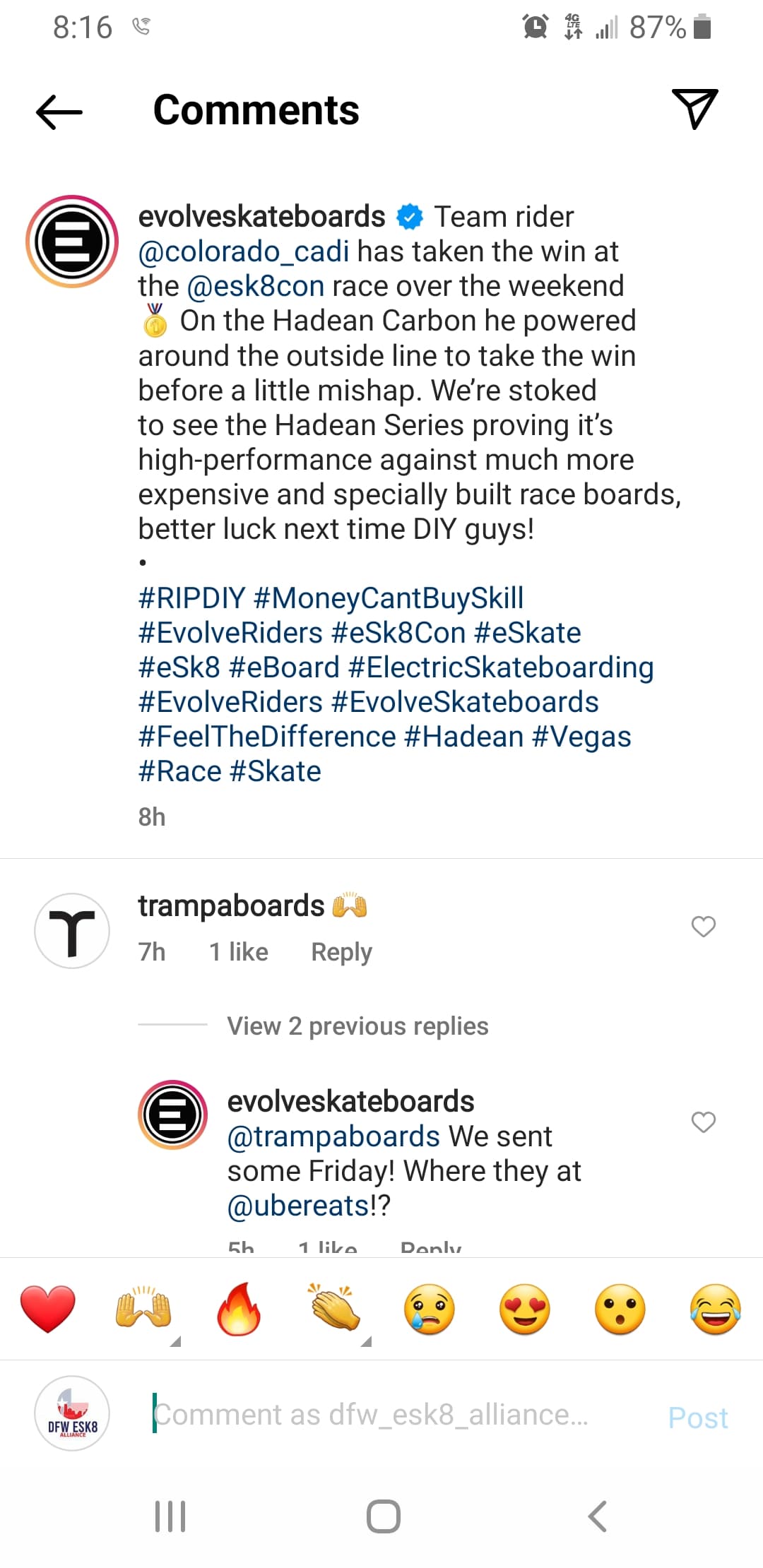This screenshot has width=763, height=1568.
Task: Expand View 2 previous replies
Action: click(357, 1026)
